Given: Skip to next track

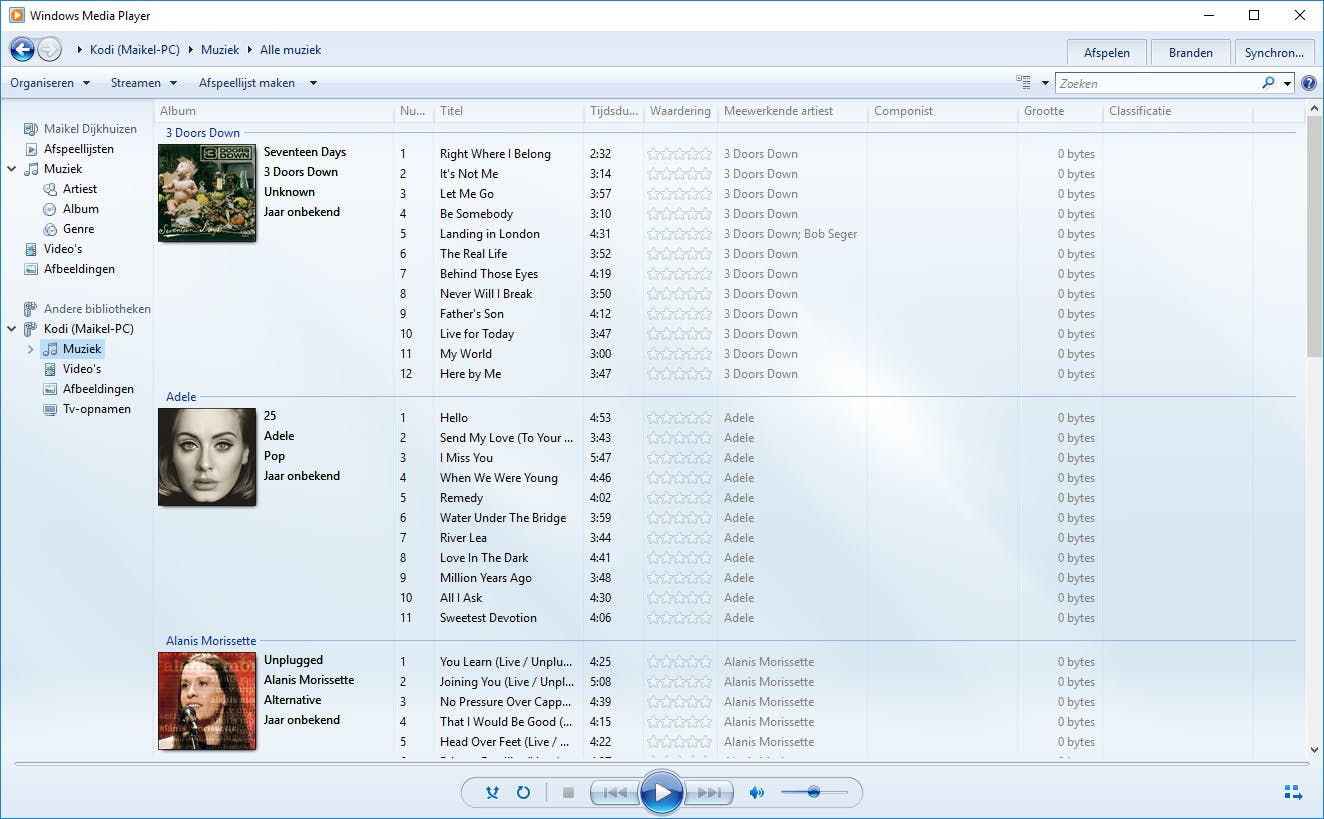Looking at the screenshot, I should 709,793.
